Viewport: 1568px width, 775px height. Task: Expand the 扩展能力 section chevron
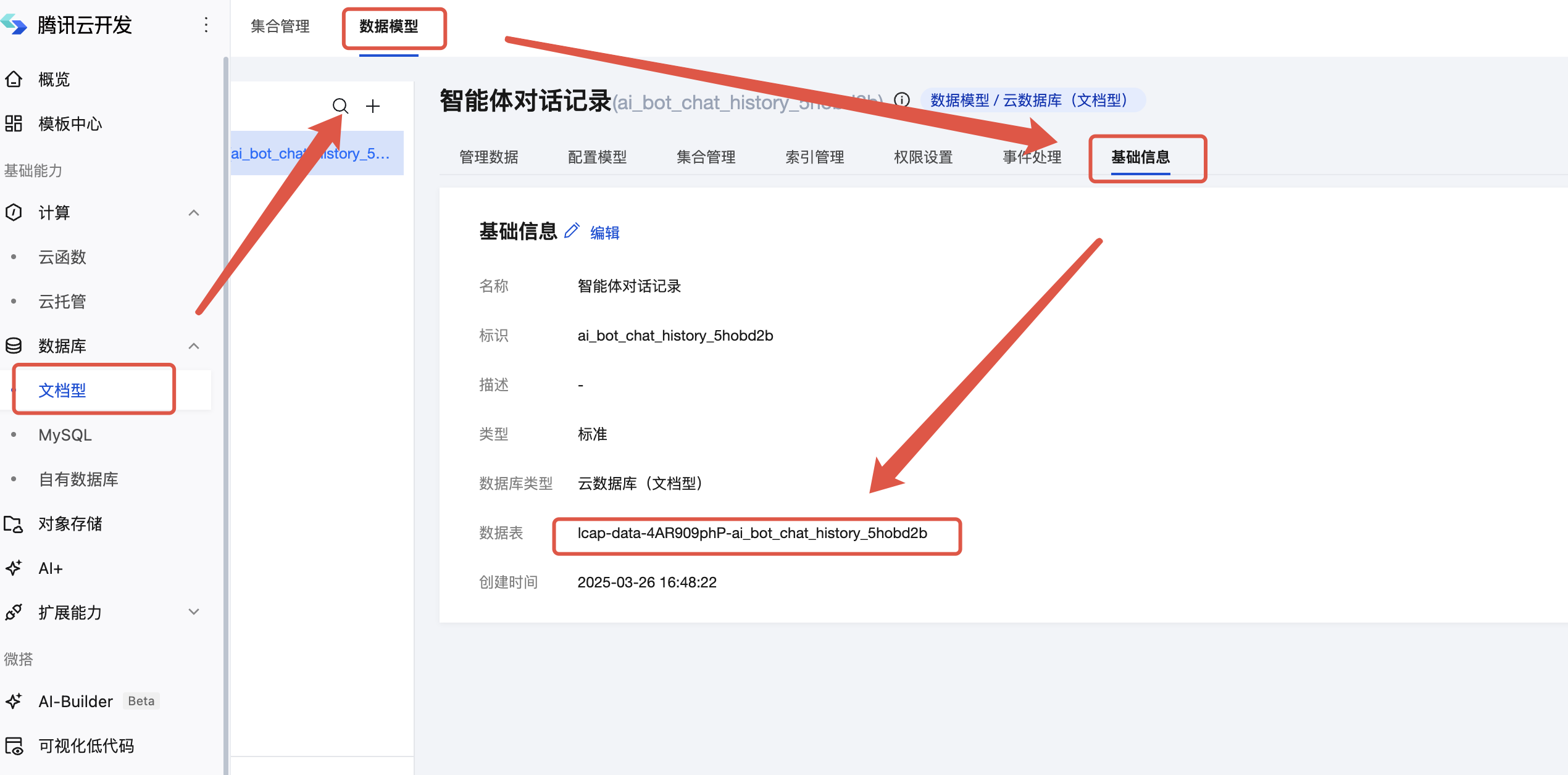tap(193, 612)
